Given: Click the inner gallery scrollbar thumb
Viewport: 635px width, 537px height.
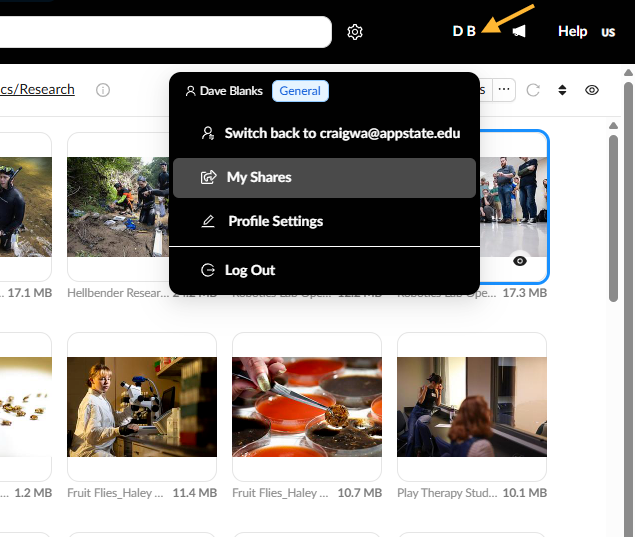Looking at the screenshot, I should tap(614, 218).
